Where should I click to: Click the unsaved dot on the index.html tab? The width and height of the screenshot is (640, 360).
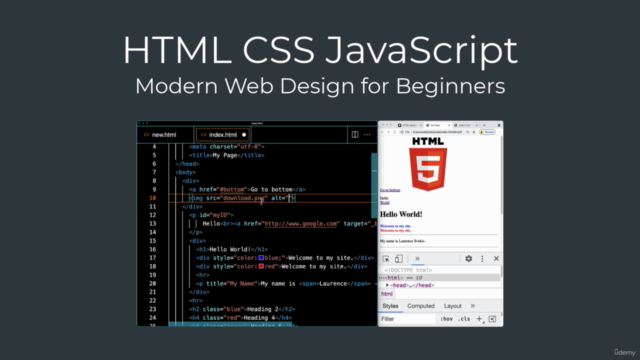(244, 135)
